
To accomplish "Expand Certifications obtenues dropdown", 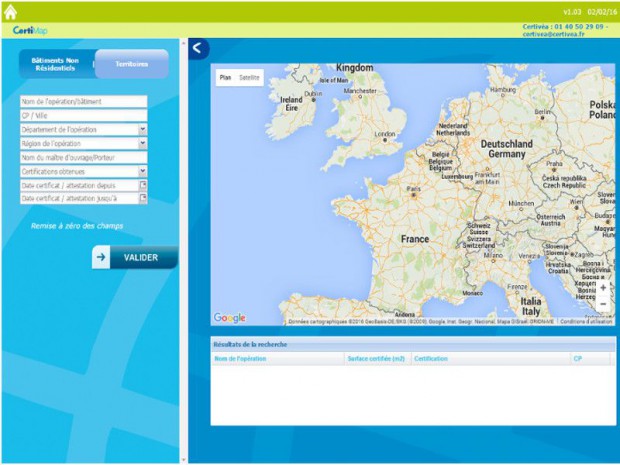I will click(x=142, y=171).
